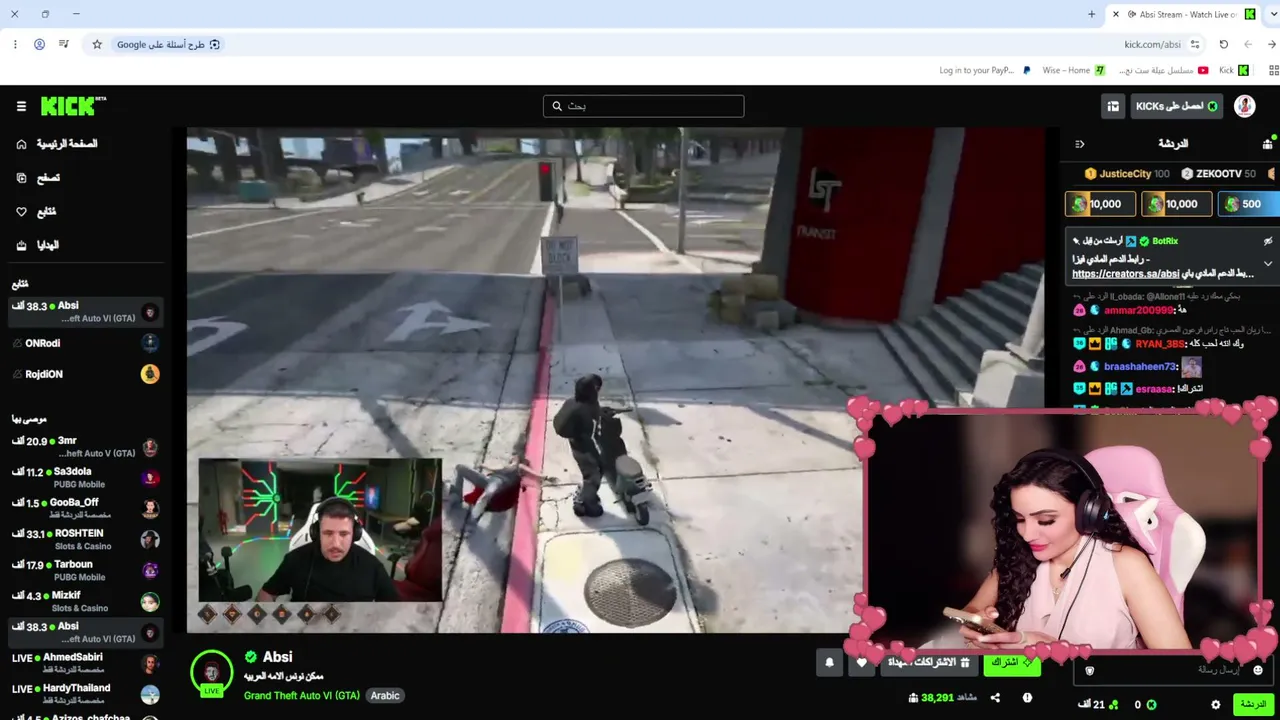
Task: Open 3mr recommended channel
Action: click(x=84, y=447)
